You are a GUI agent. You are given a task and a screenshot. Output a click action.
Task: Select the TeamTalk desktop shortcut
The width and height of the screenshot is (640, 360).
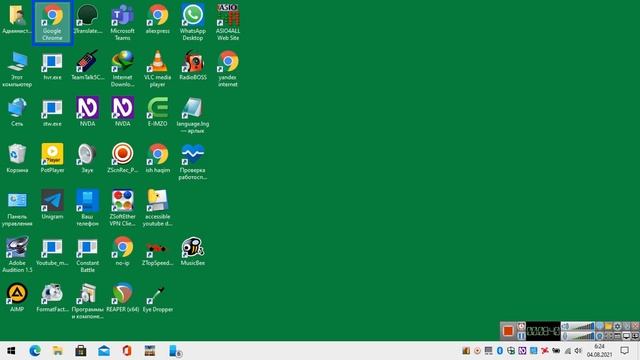pos(87,65)
